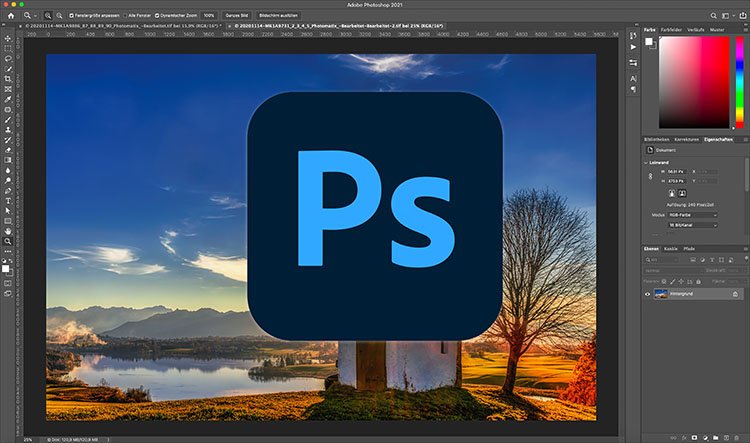Click the delete layer trash icon

[737, 438]
